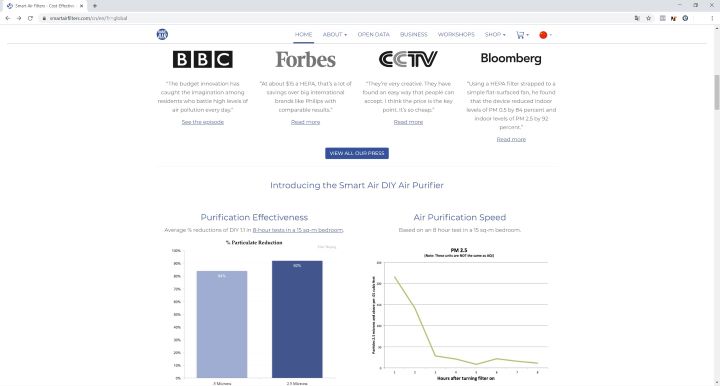
Task: Open the shopping cart icon
Action: 520,35
